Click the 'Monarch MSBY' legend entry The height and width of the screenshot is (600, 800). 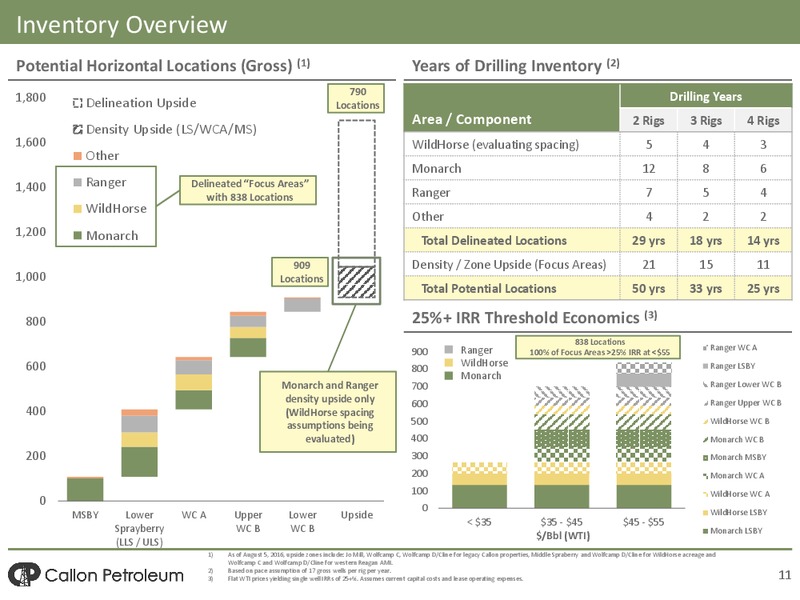(x=734, y=457)
